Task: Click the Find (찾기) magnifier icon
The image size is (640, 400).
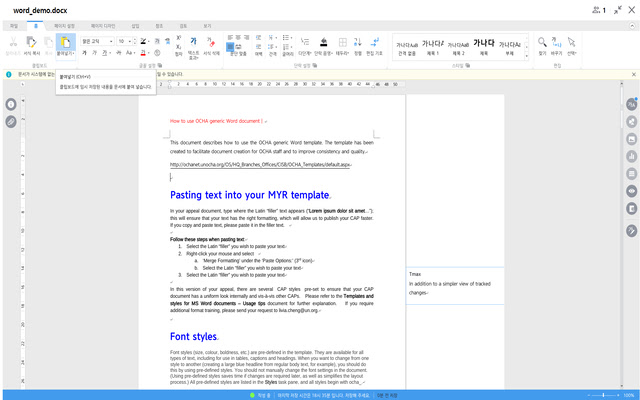Action: 542,43
